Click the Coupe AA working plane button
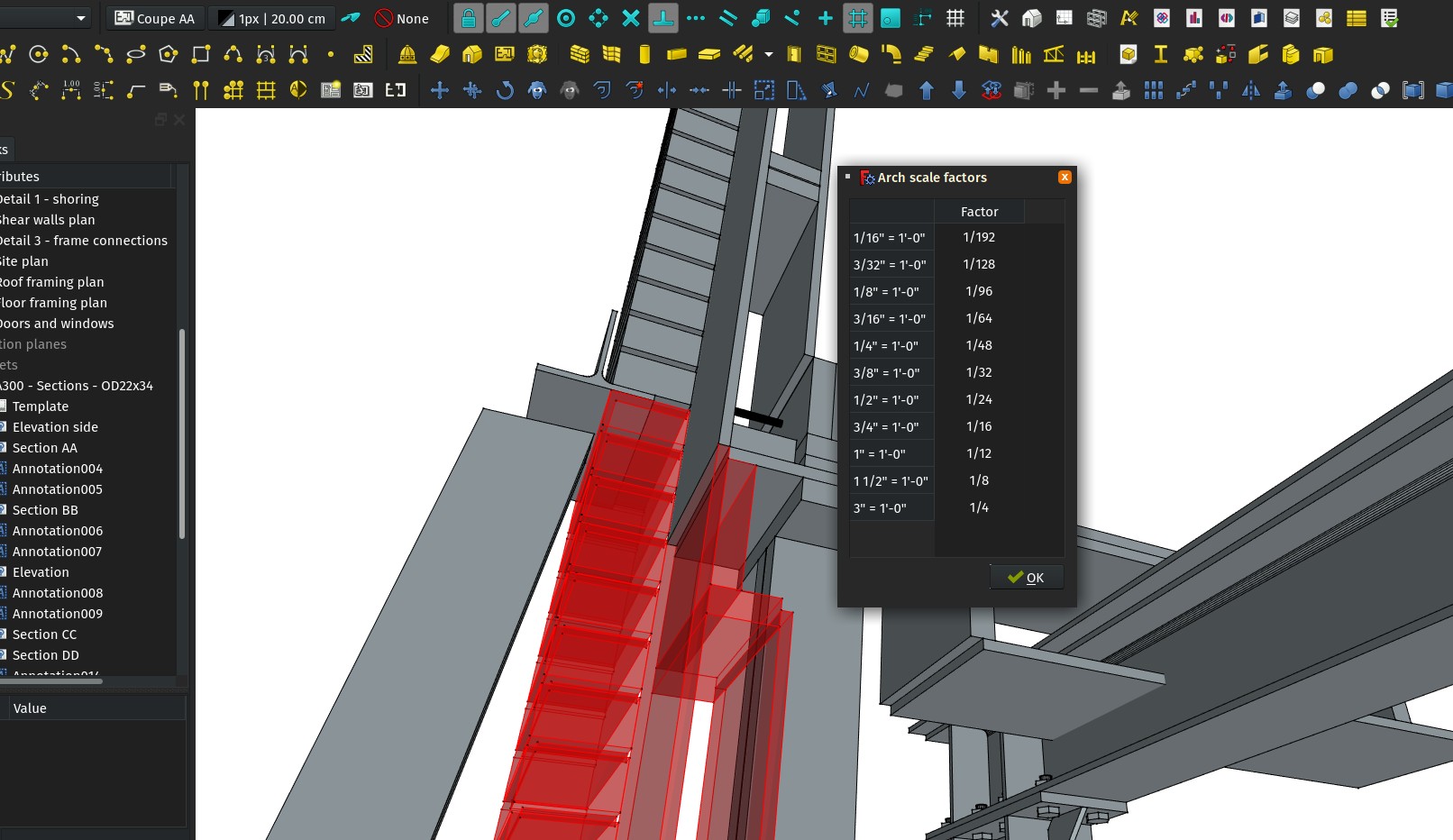1453x840 pixels. (154, 17)
